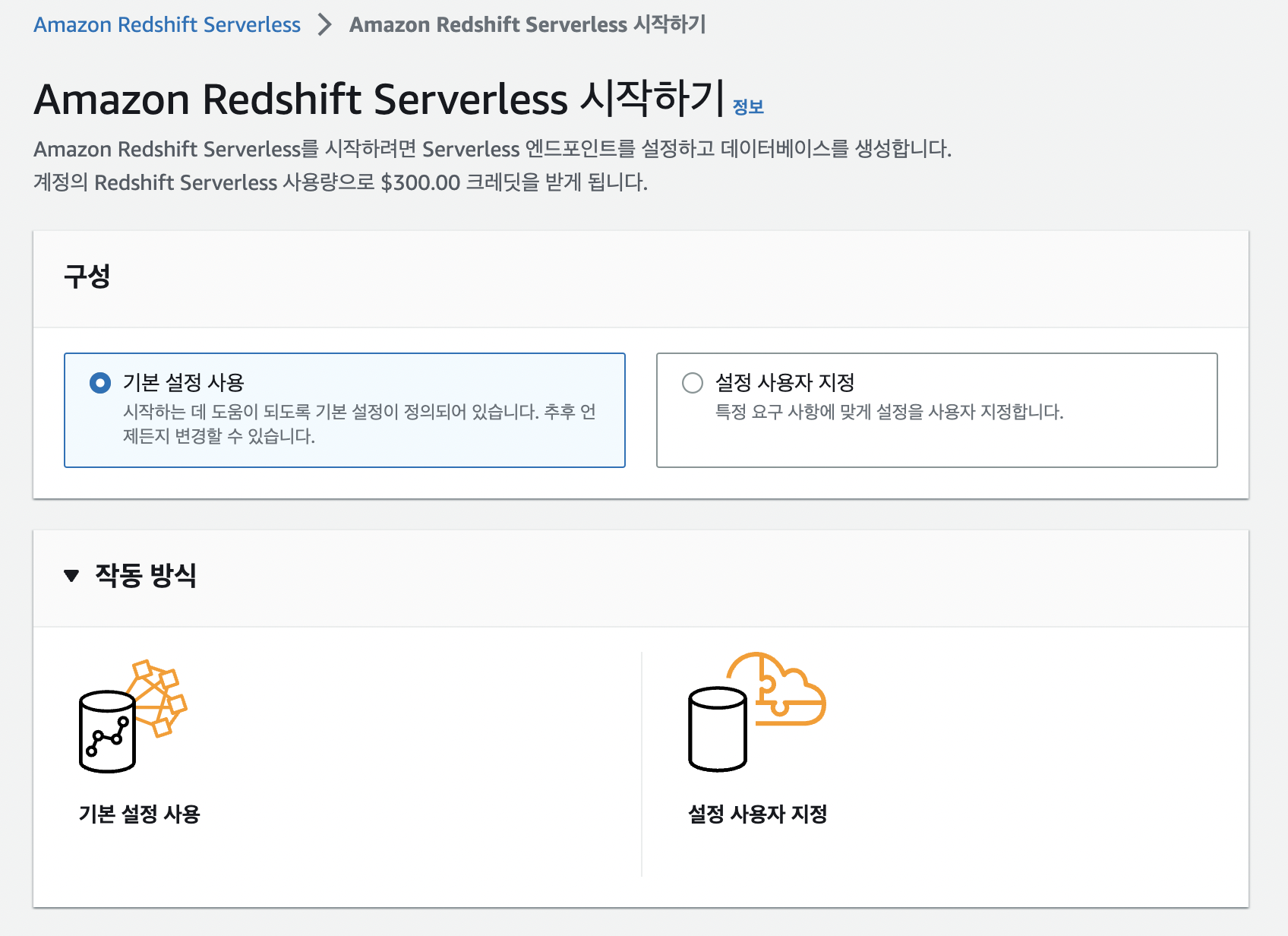This screenshot has height=936, width=1288.
Task: Collapse the 작동 방식 section triangle
Action: (x=71, y=576)
